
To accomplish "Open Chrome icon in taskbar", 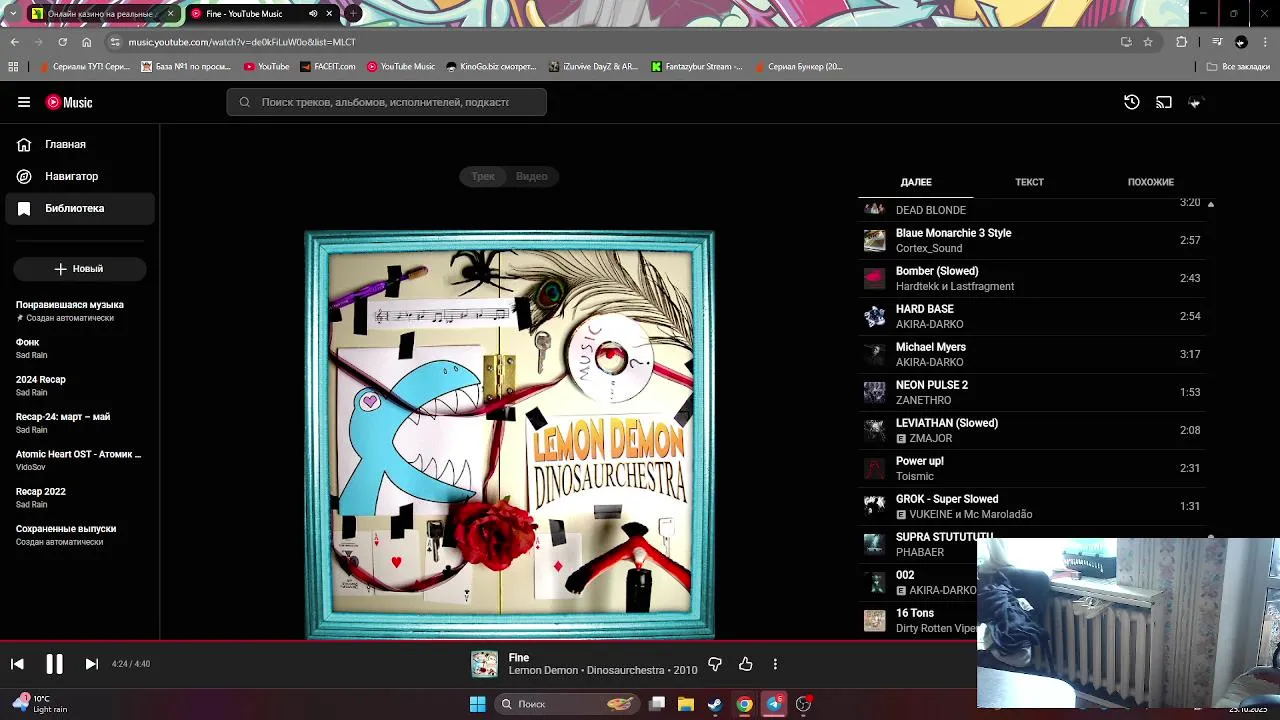I will (744, 704).
